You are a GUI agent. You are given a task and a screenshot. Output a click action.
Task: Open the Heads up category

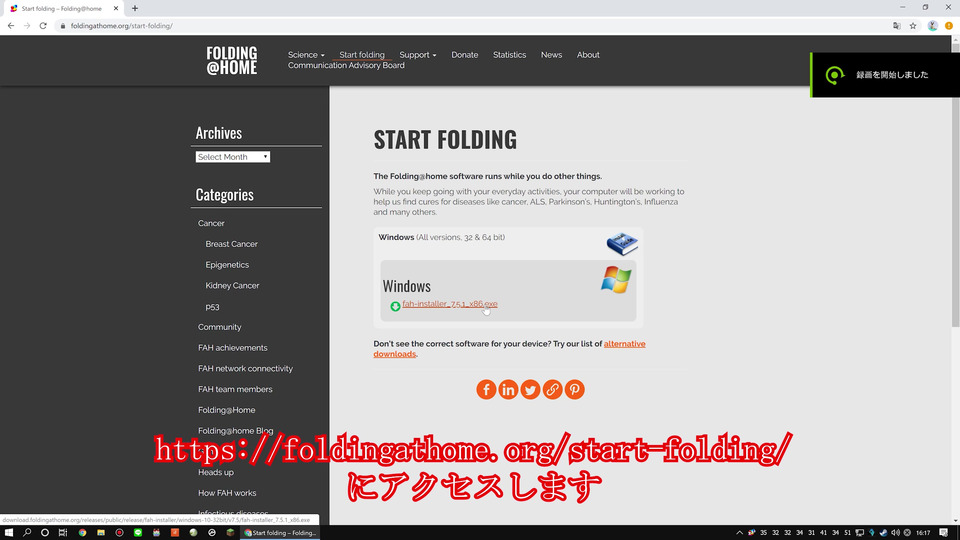tap(216, 472)
